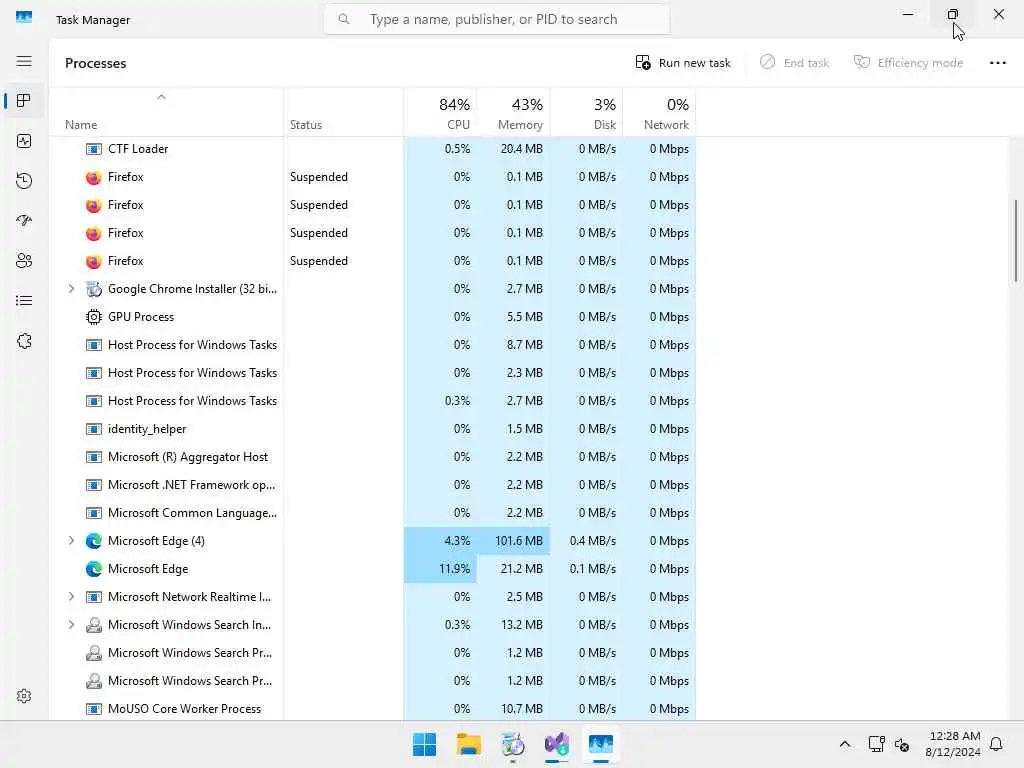Click the Microsoft Windows Search In... icon

click(x=93, y=625)
